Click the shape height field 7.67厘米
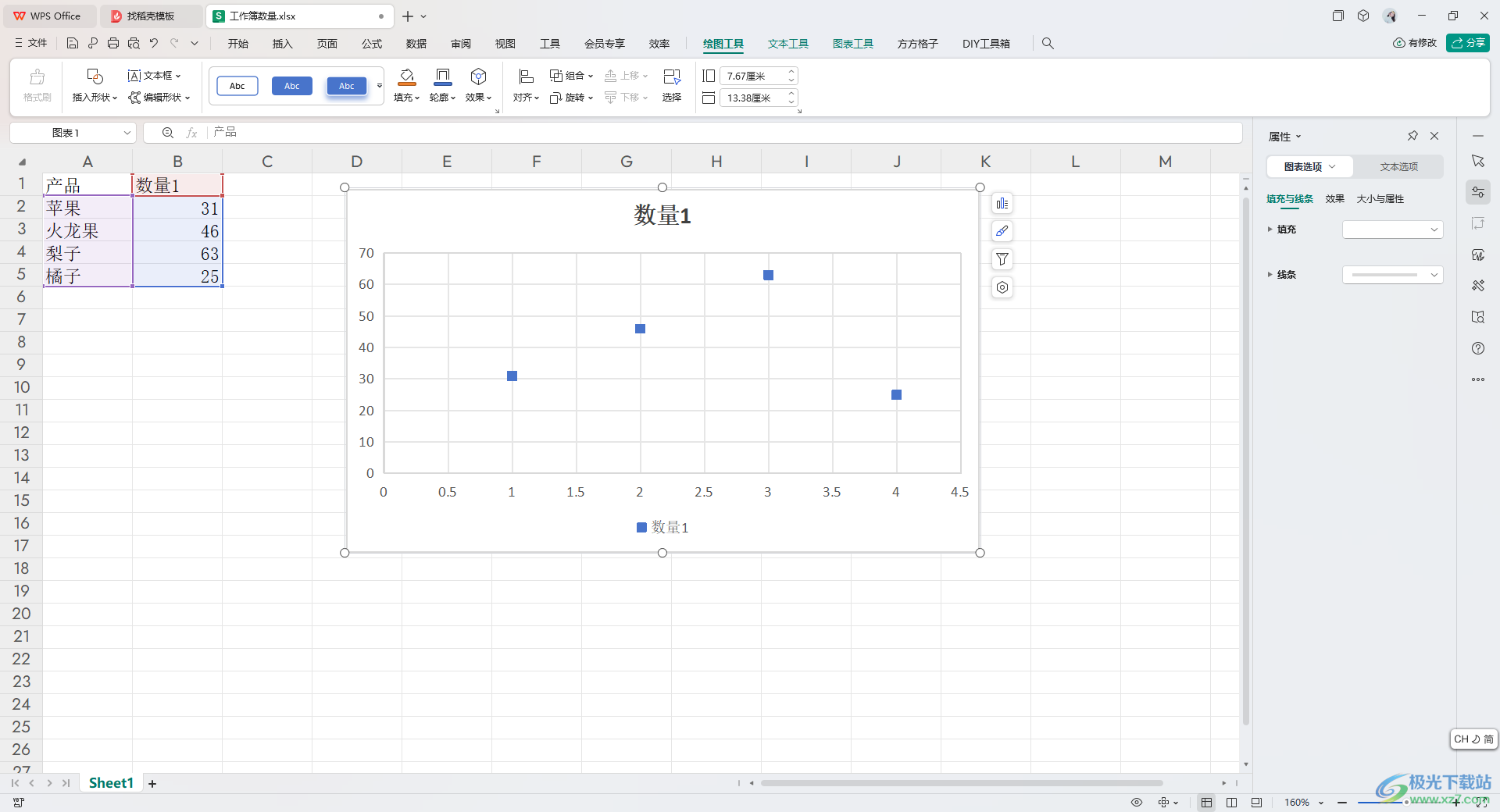The height and width of the screenshot is (812, 1500). 752,76
